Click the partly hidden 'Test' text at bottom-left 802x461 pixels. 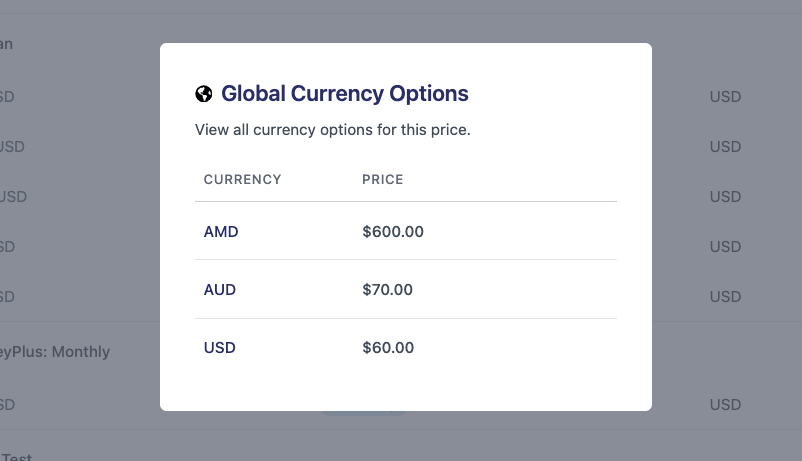tap(18, 457)
